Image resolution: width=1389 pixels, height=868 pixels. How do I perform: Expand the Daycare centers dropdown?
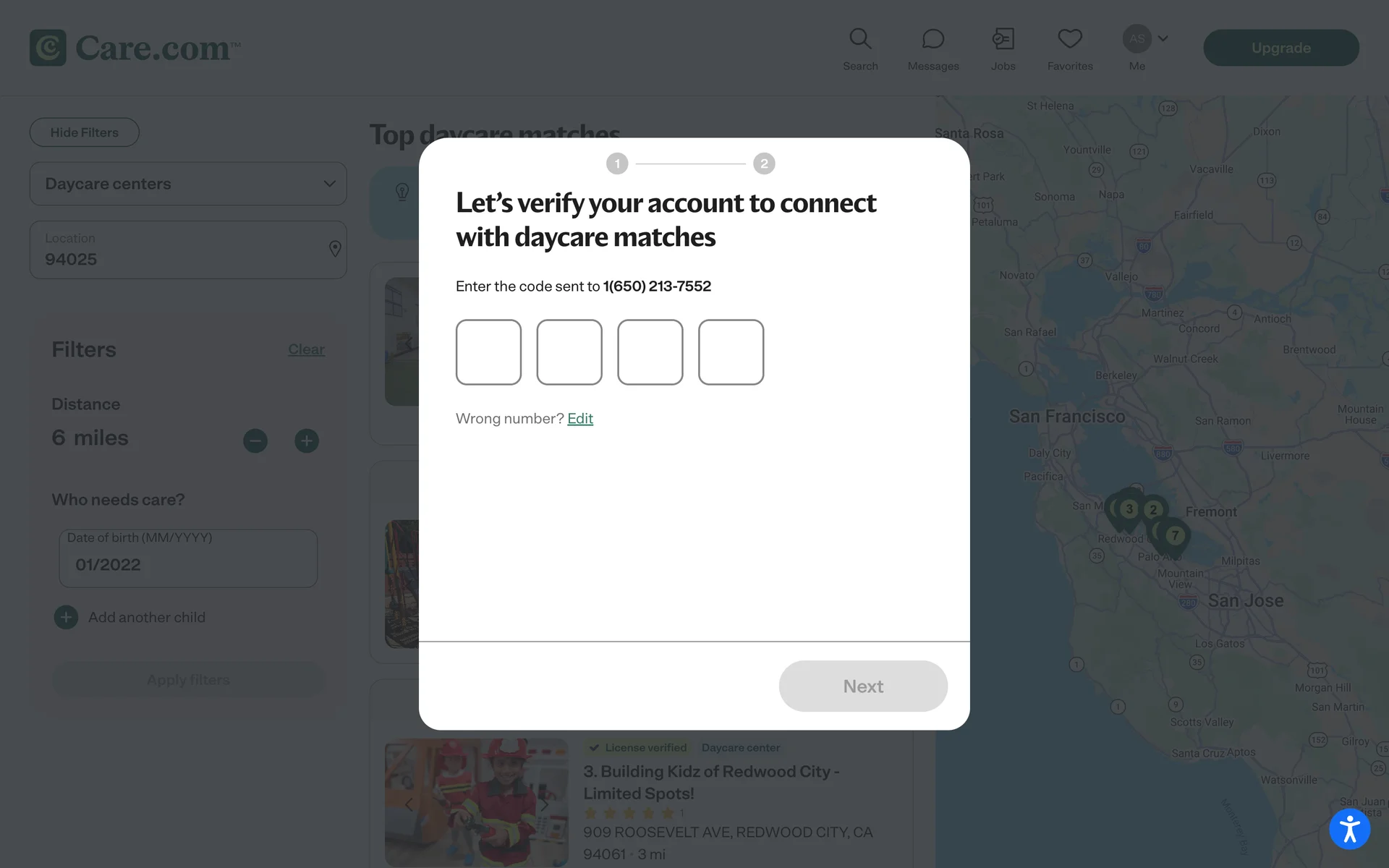[188, 184]
